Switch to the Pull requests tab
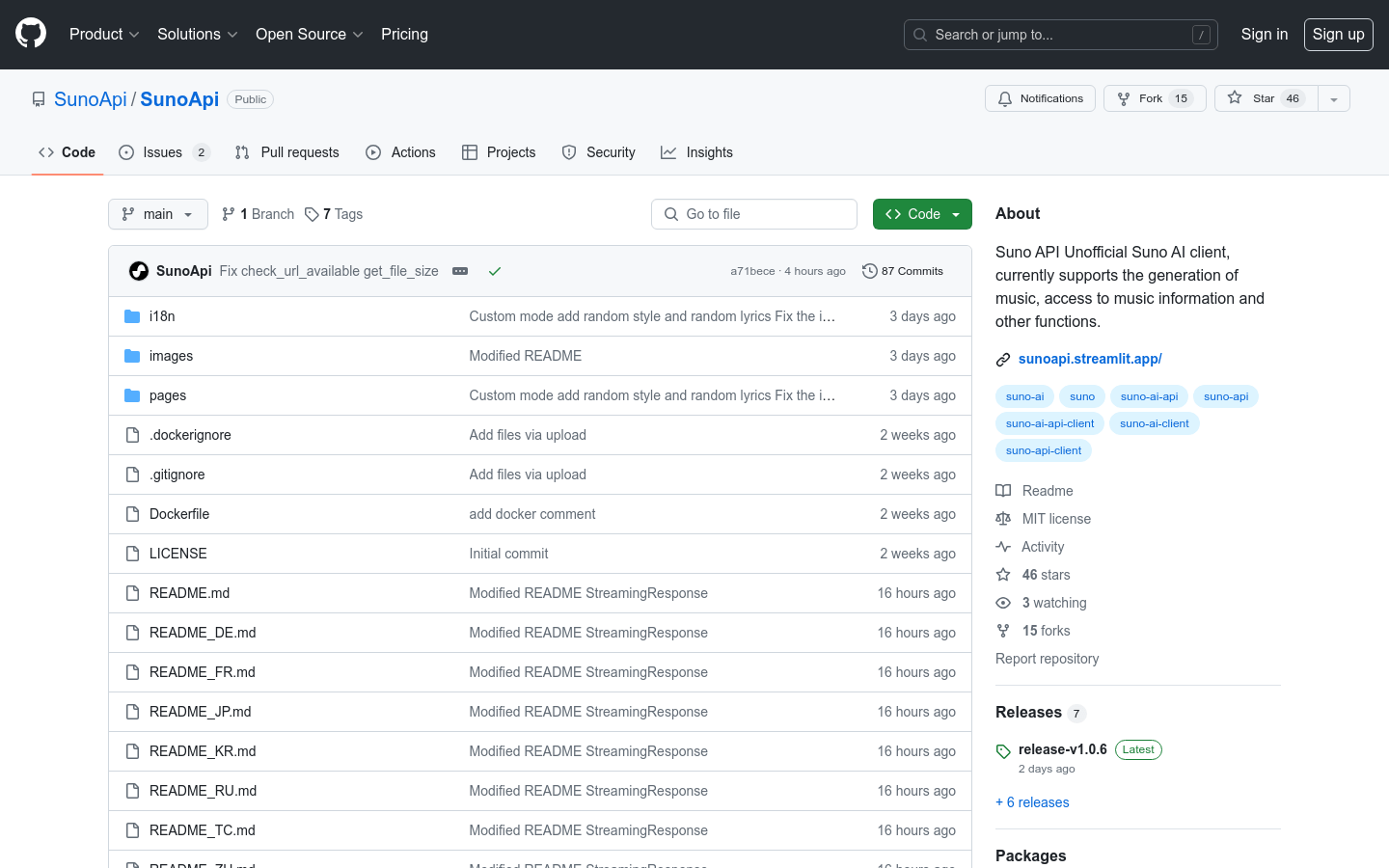The image size is (1389, 868). click(x=287, y=152)
